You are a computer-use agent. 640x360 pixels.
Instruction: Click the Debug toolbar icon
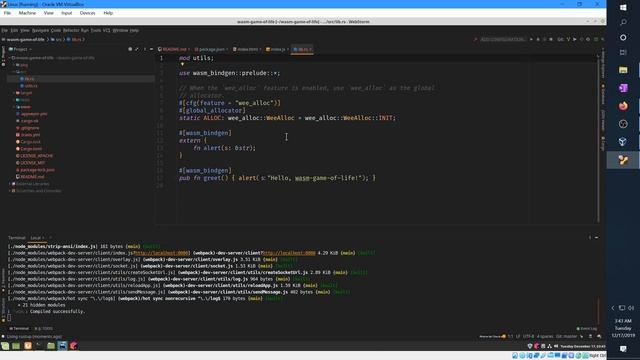pyautogui.click(x=538, y=40)
